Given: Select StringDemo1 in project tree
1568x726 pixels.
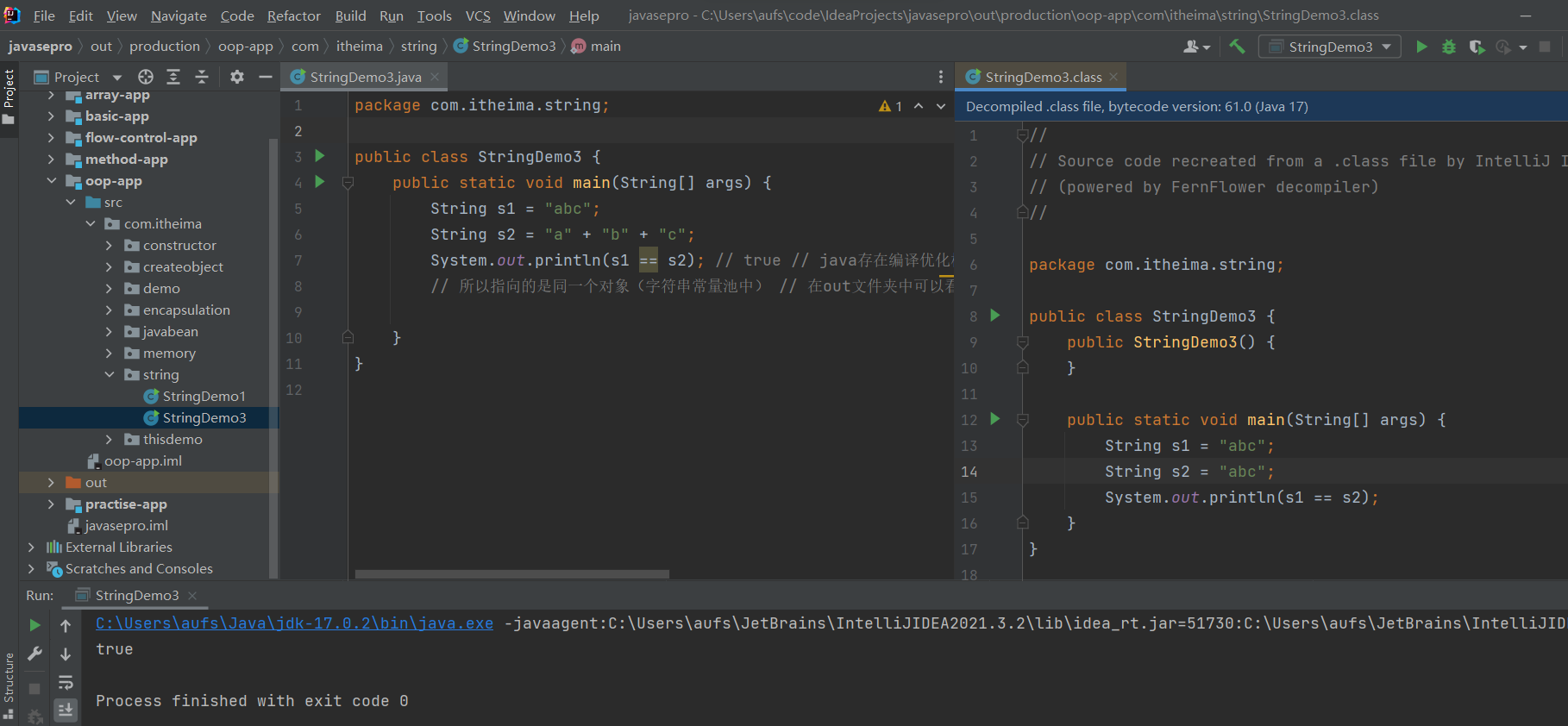Looking at the screenshot, I should coord(204,396).
